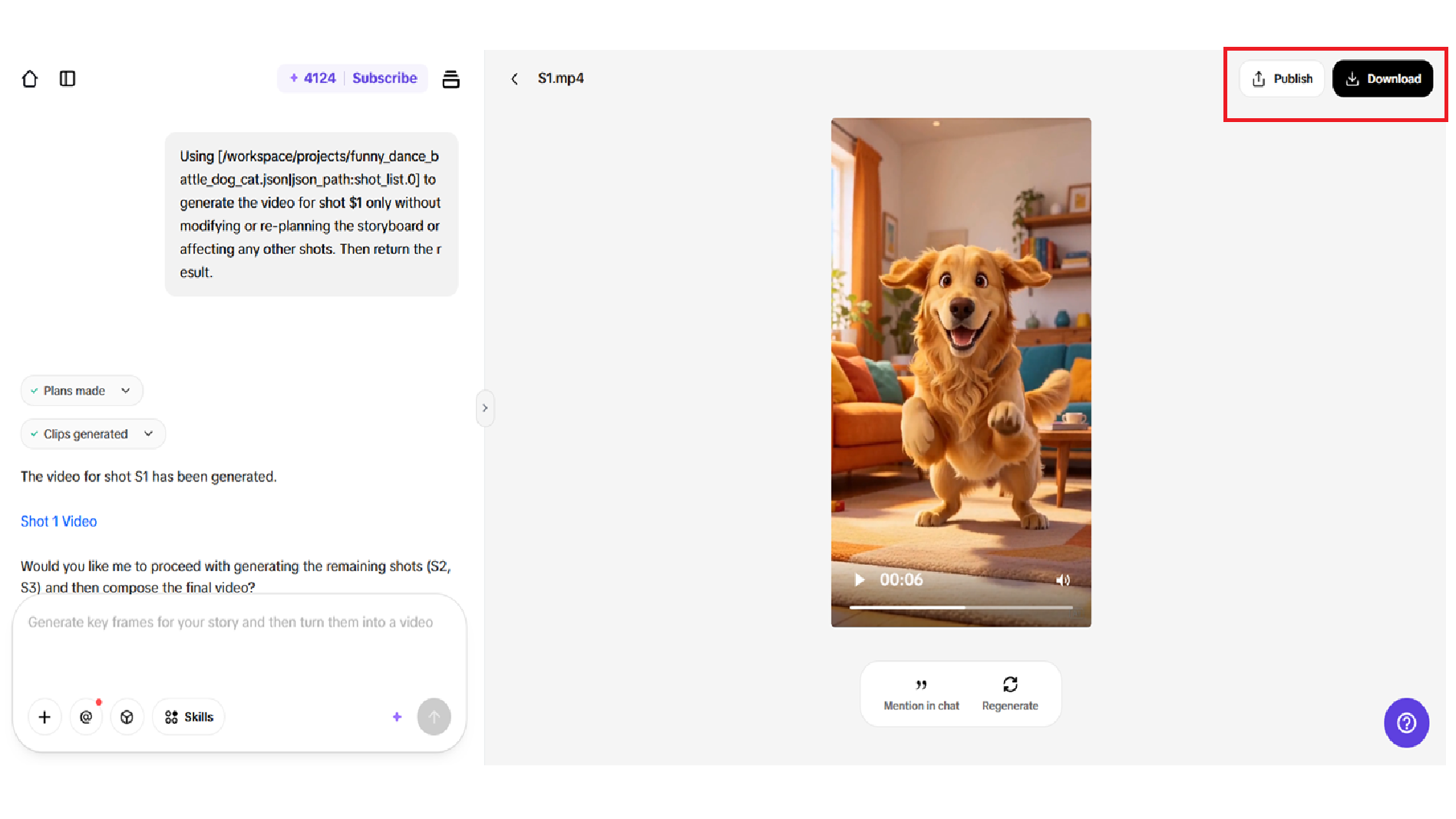Open the Shot 1 Video link
This screenshot has width=1456, height=819.
click(58, 521)
